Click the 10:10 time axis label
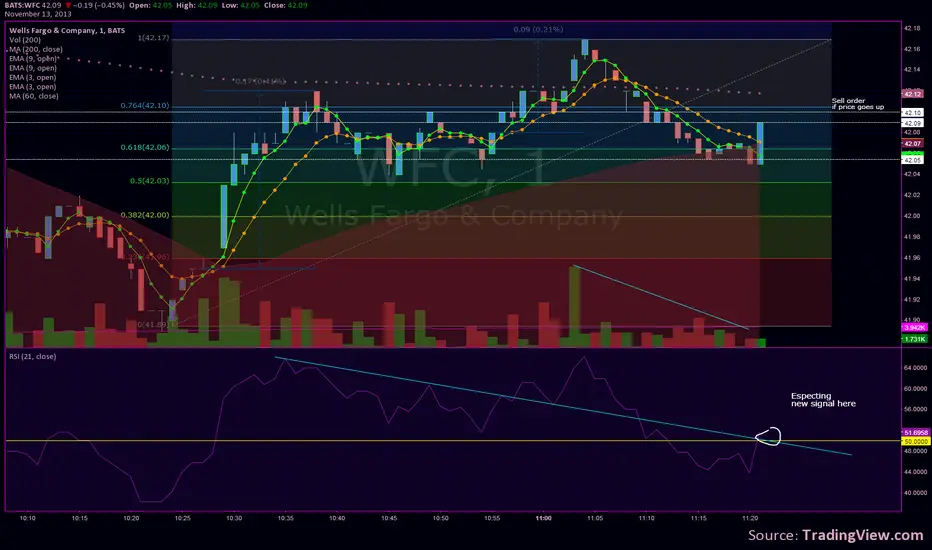932x550 pixels. pos(28,518)
